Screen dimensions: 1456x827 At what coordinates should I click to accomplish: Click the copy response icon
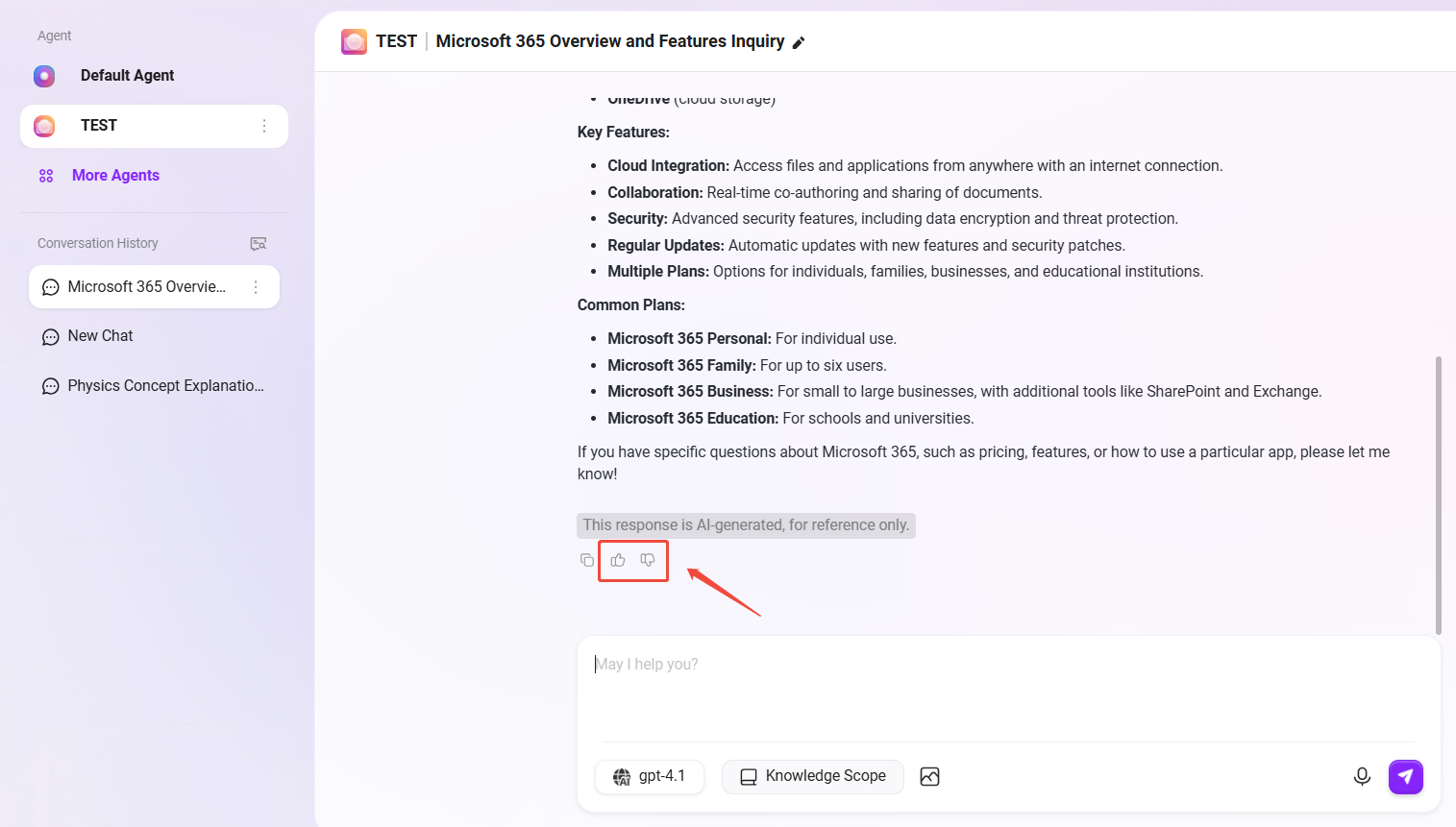point(586,560)
